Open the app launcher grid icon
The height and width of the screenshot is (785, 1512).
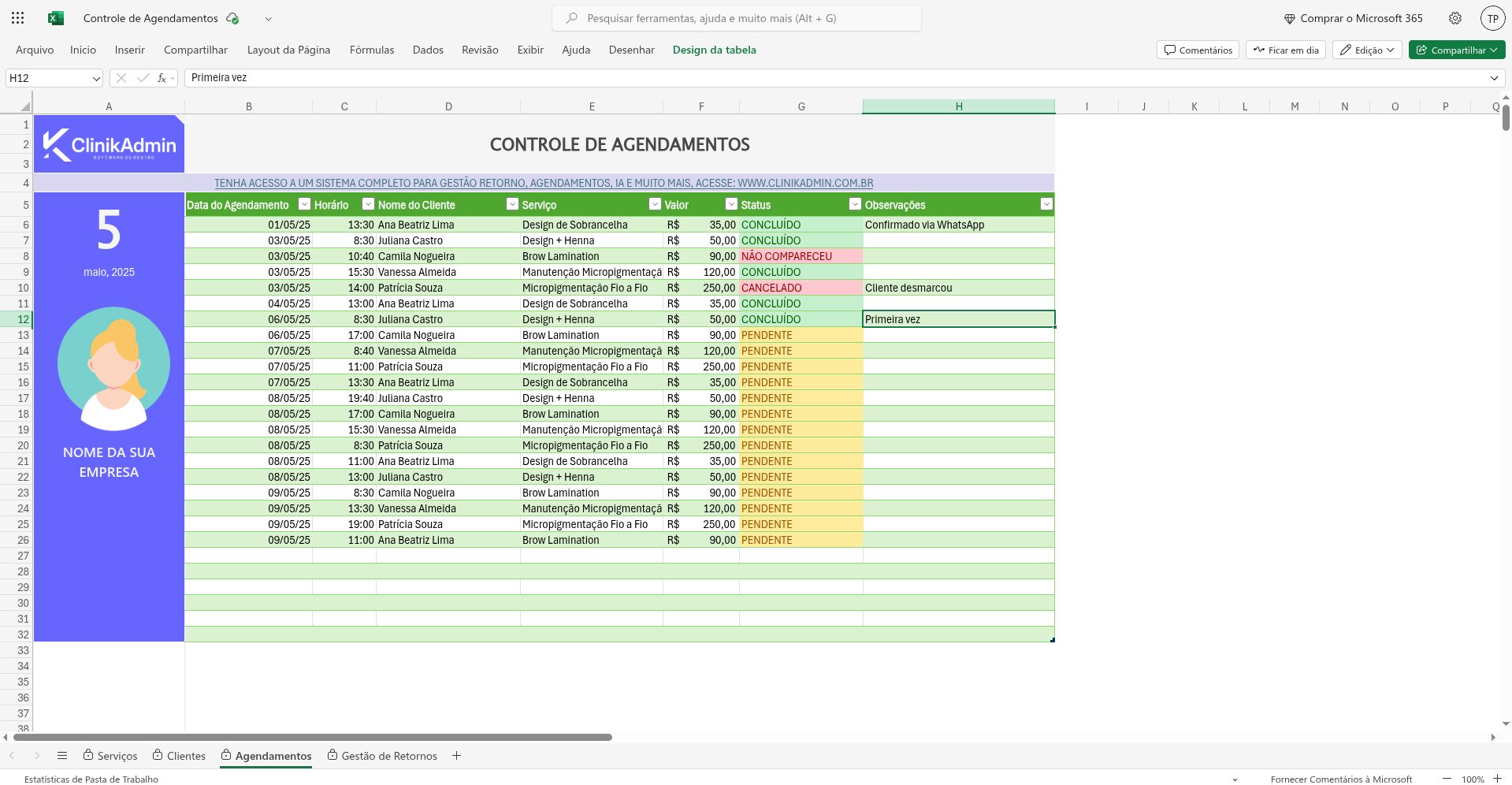coord(18,18)
